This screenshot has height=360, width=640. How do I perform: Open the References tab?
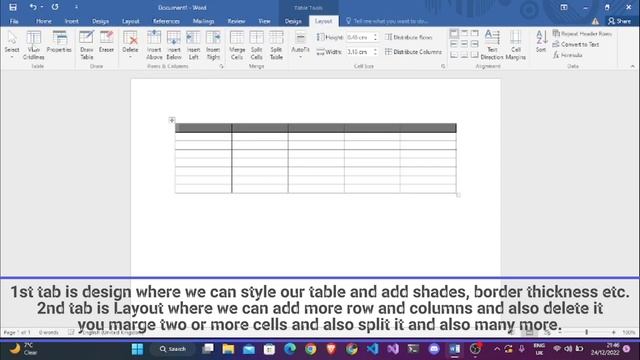point(166,21)
